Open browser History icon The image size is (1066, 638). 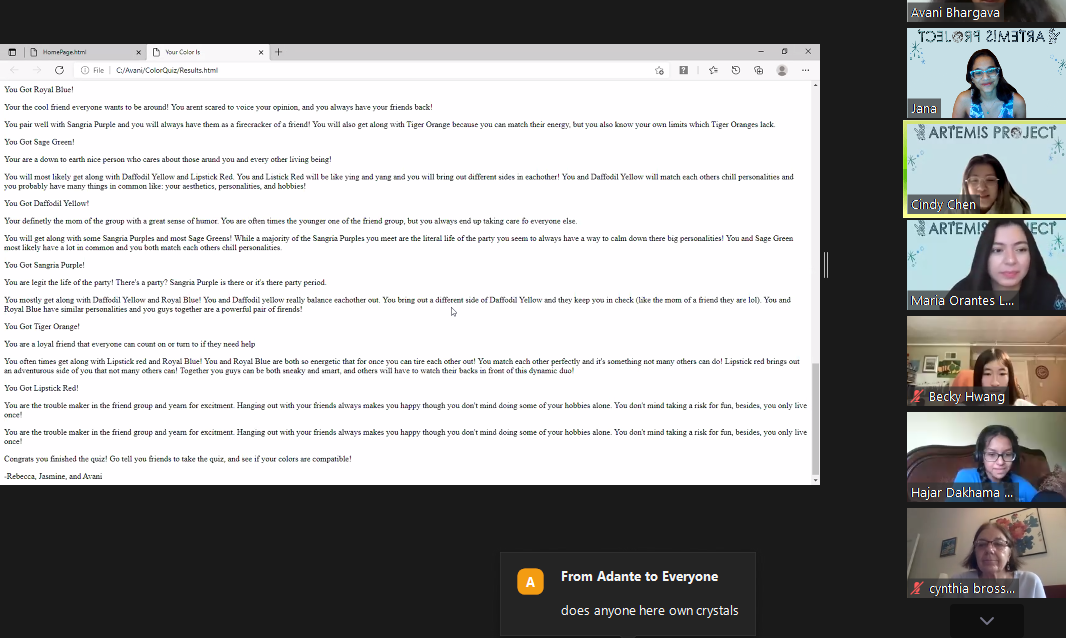736,70
